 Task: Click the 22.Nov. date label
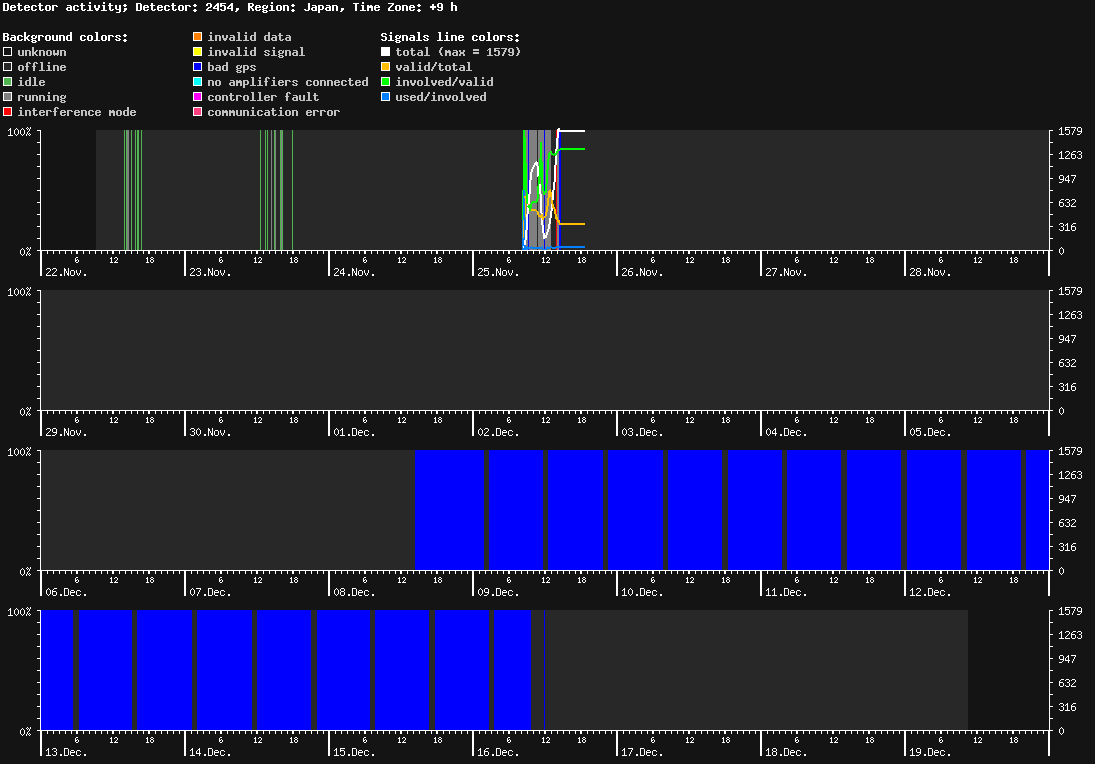(66, 272)
